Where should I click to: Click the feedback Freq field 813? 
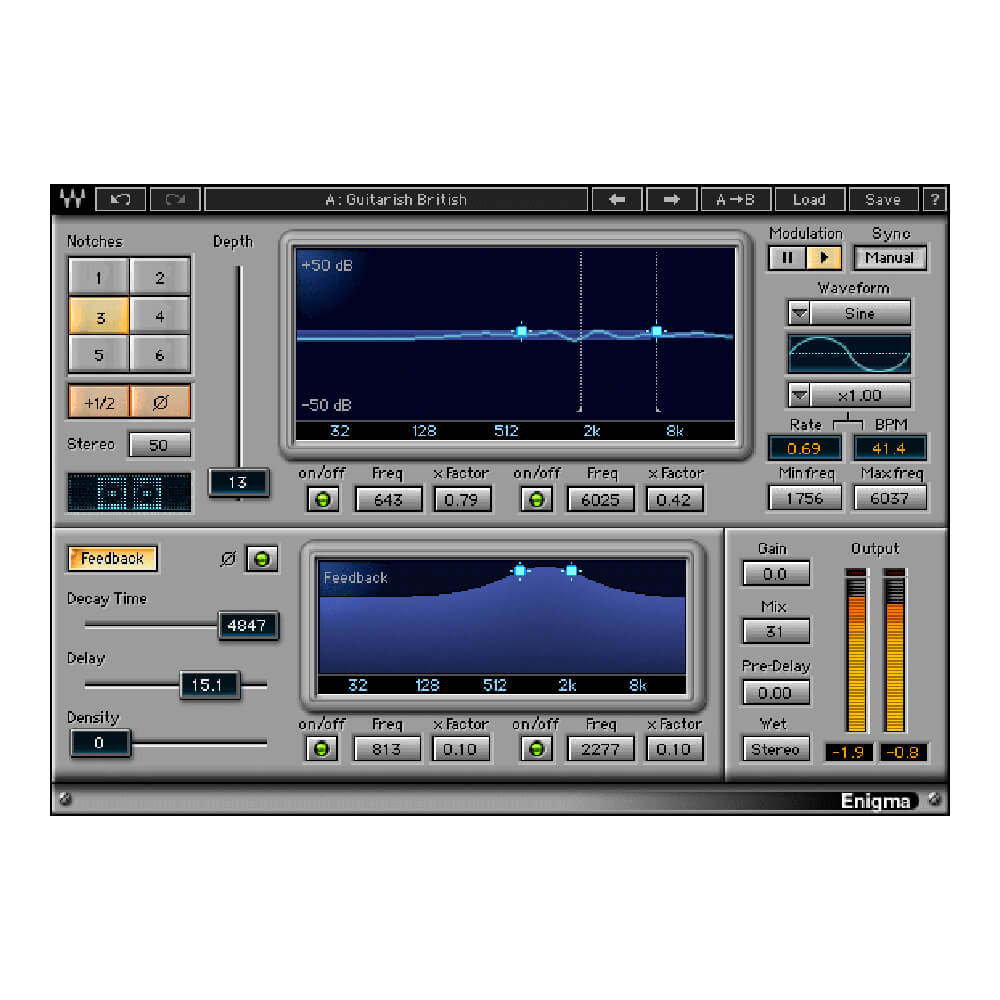387,749
